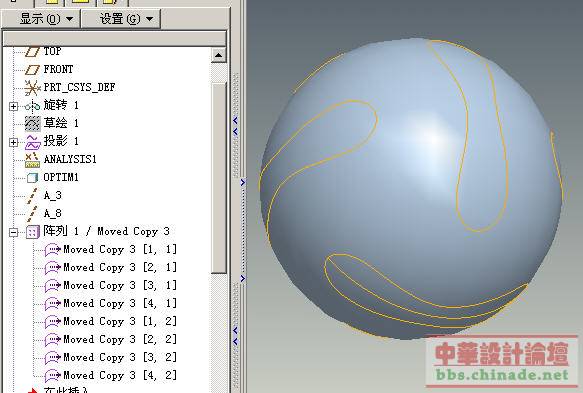Screen dimensions: 583x393
Task: Select the 草绘 1 sketch feature icon
Action: click(x=32, y=123)
